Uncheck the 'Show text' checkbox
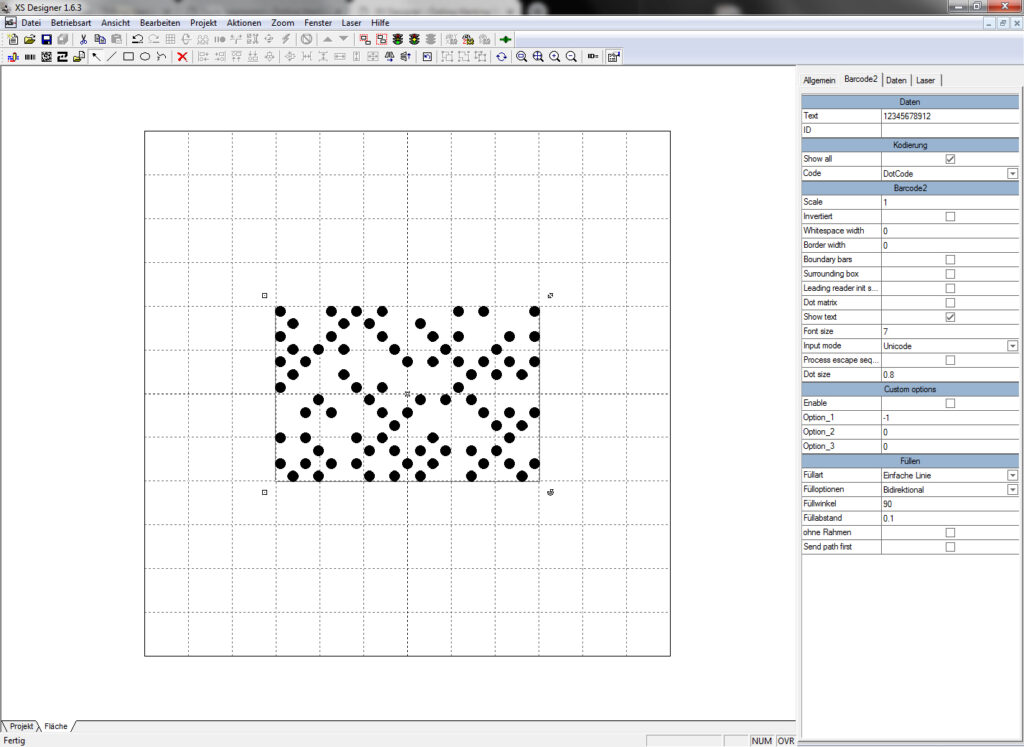This screenshot has height=747, width=1024. 950,317
